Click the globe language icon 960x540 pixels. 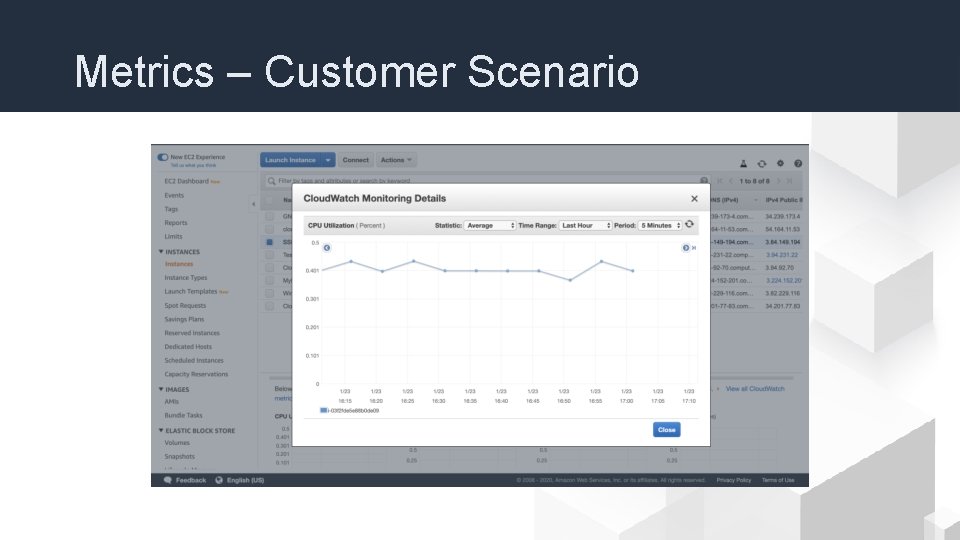(219, 480)
